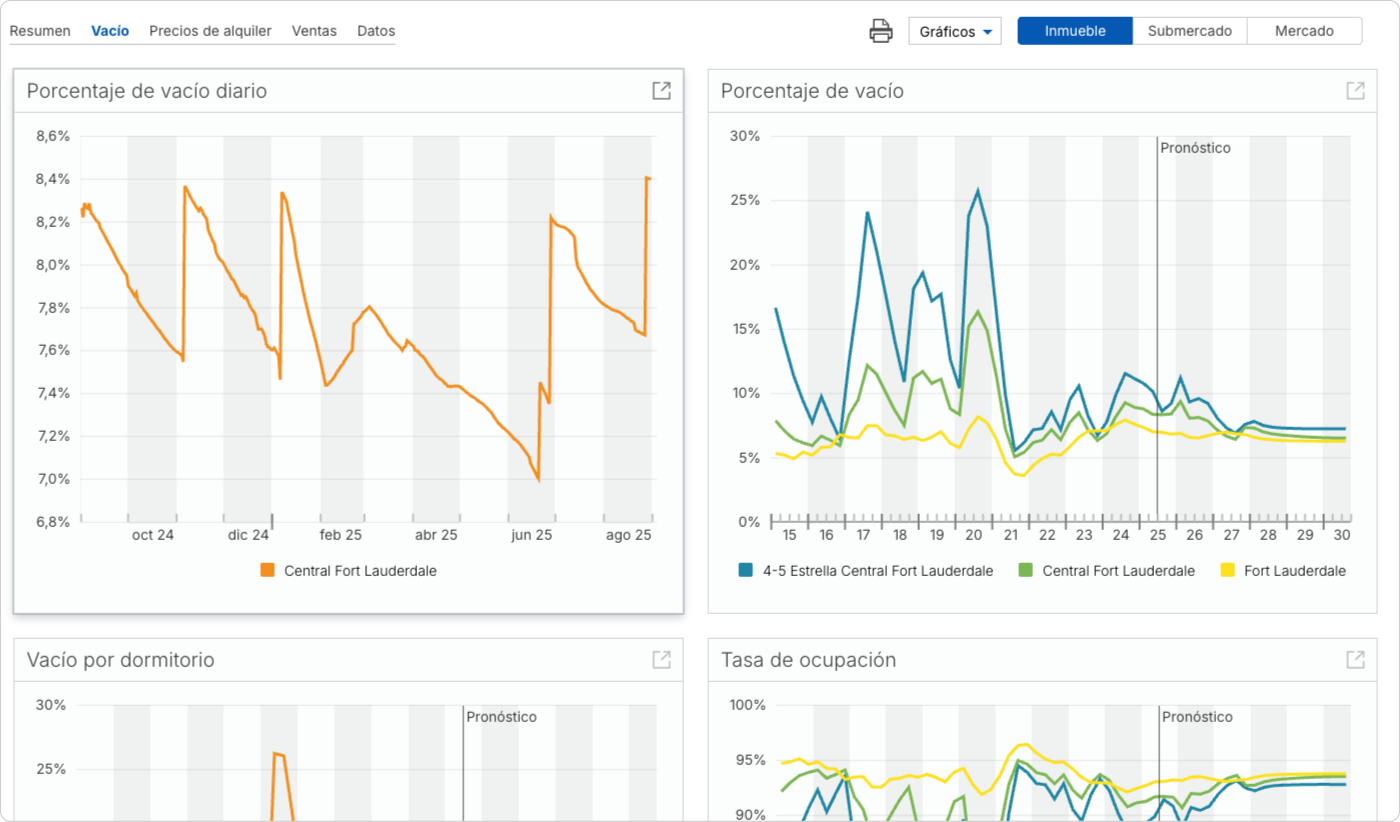Viewport: 1400px width, 822px height.
Task: Open the Gráficos dropdown
Action: coord(954,31)
